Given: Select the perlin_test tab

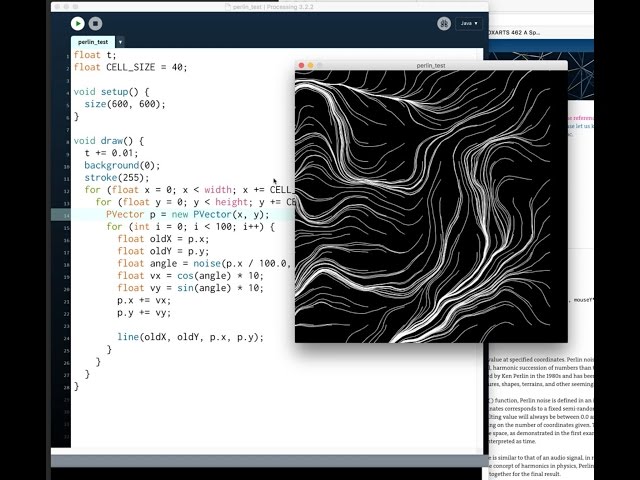Looking at the screenshot, I should point(93,42).
